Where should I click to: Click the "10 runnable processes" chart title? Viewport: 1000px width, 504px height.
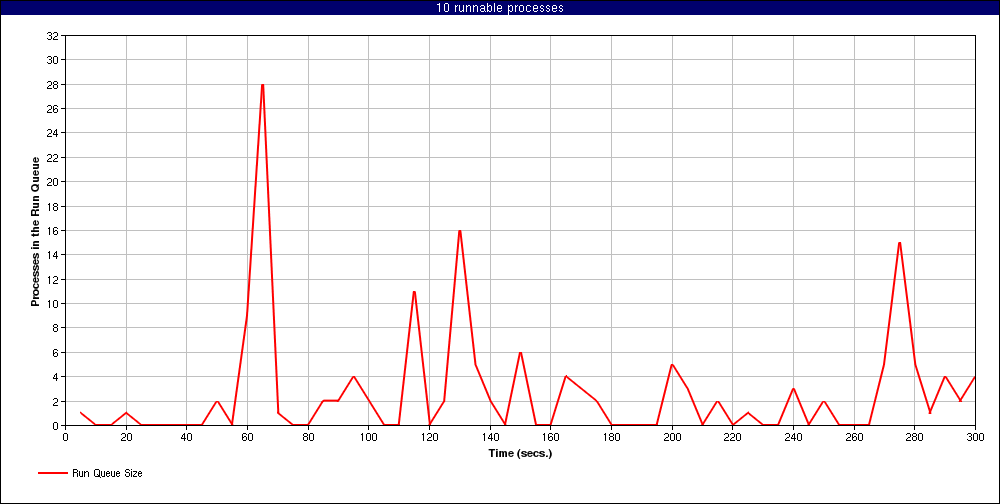[x=499, y=8]
